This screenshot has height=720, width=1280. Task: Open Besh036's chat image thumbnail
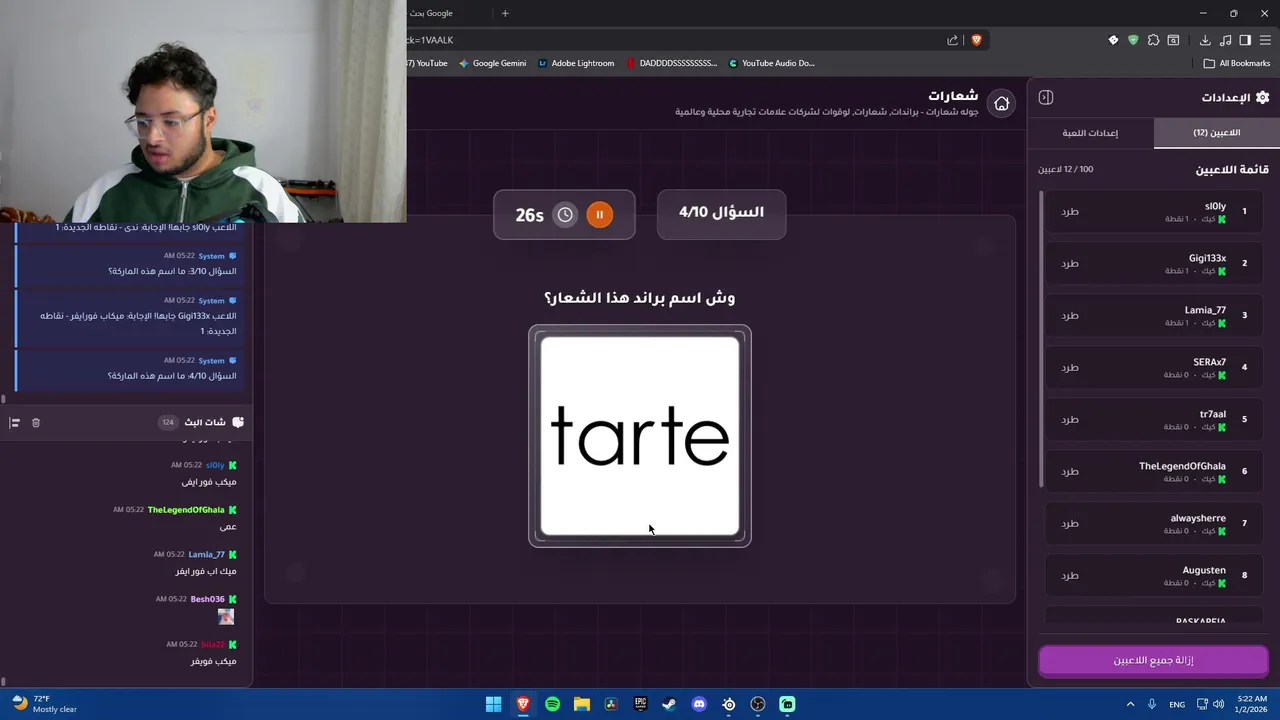click(x=226, y=617)
